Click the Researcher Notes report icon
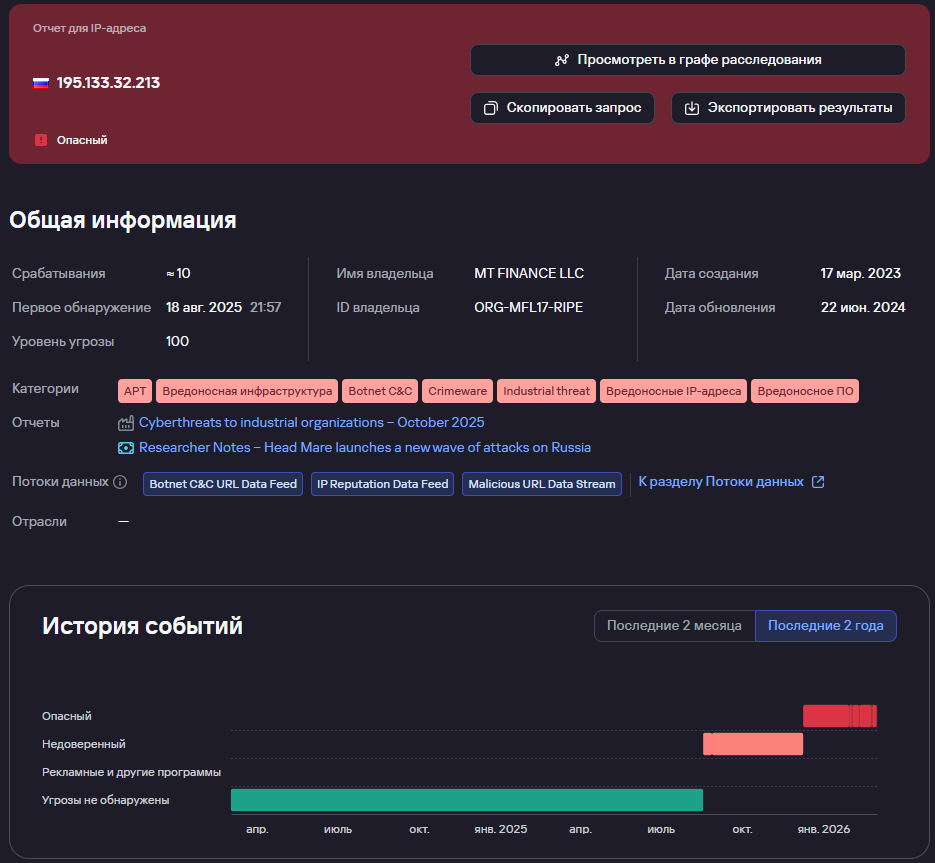The width and height of the screenshot is (935, 863). pos(126,448)
